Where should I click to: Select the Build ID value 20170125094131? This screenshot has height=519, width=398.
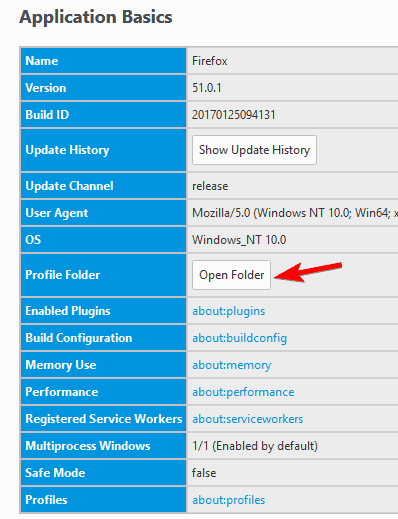(234, 115)
